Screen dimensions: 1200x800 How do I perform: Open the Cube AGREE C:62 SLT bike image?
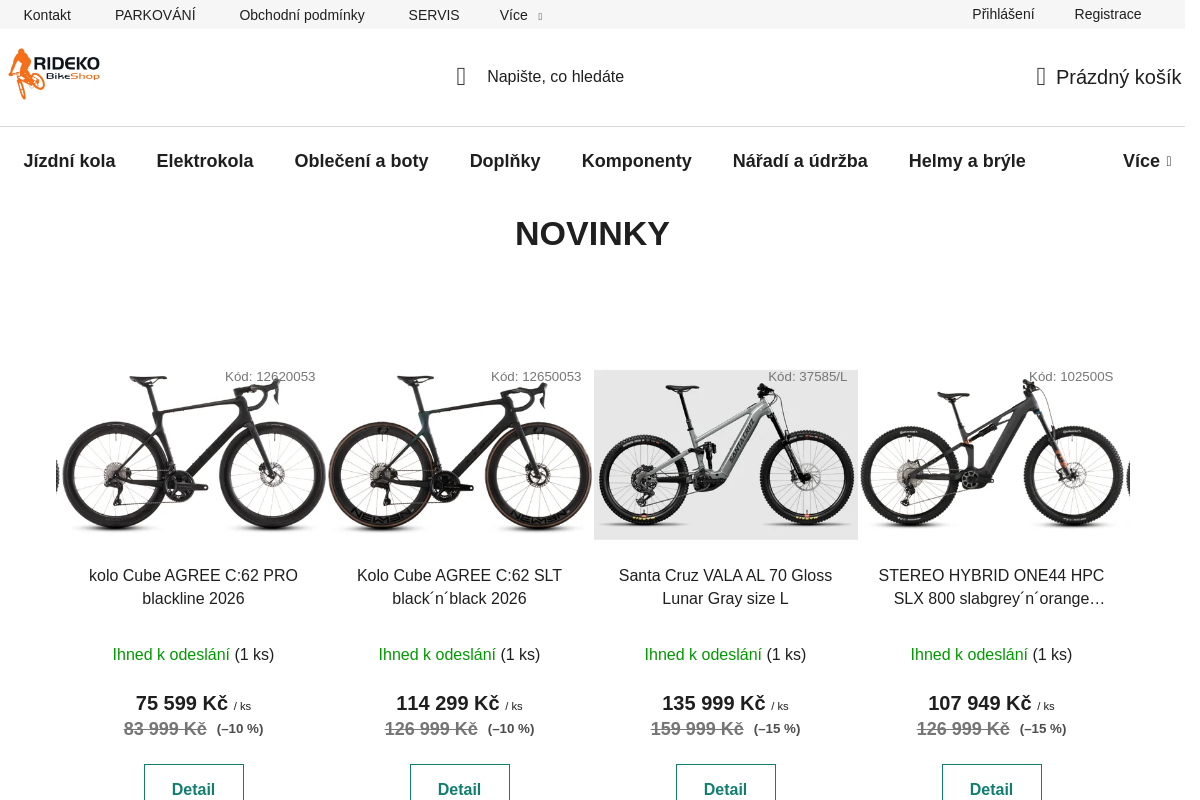tap(460, 455)
